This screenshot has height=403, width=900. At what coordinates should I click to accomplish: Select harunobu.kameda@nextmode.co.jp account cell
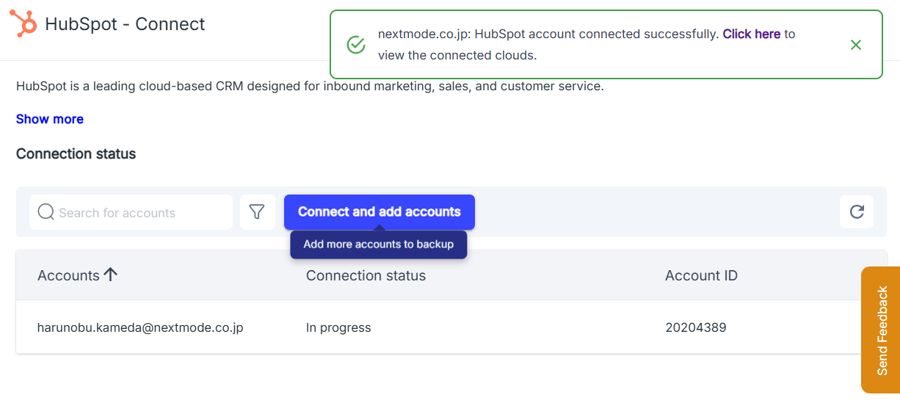pos(141,328)
